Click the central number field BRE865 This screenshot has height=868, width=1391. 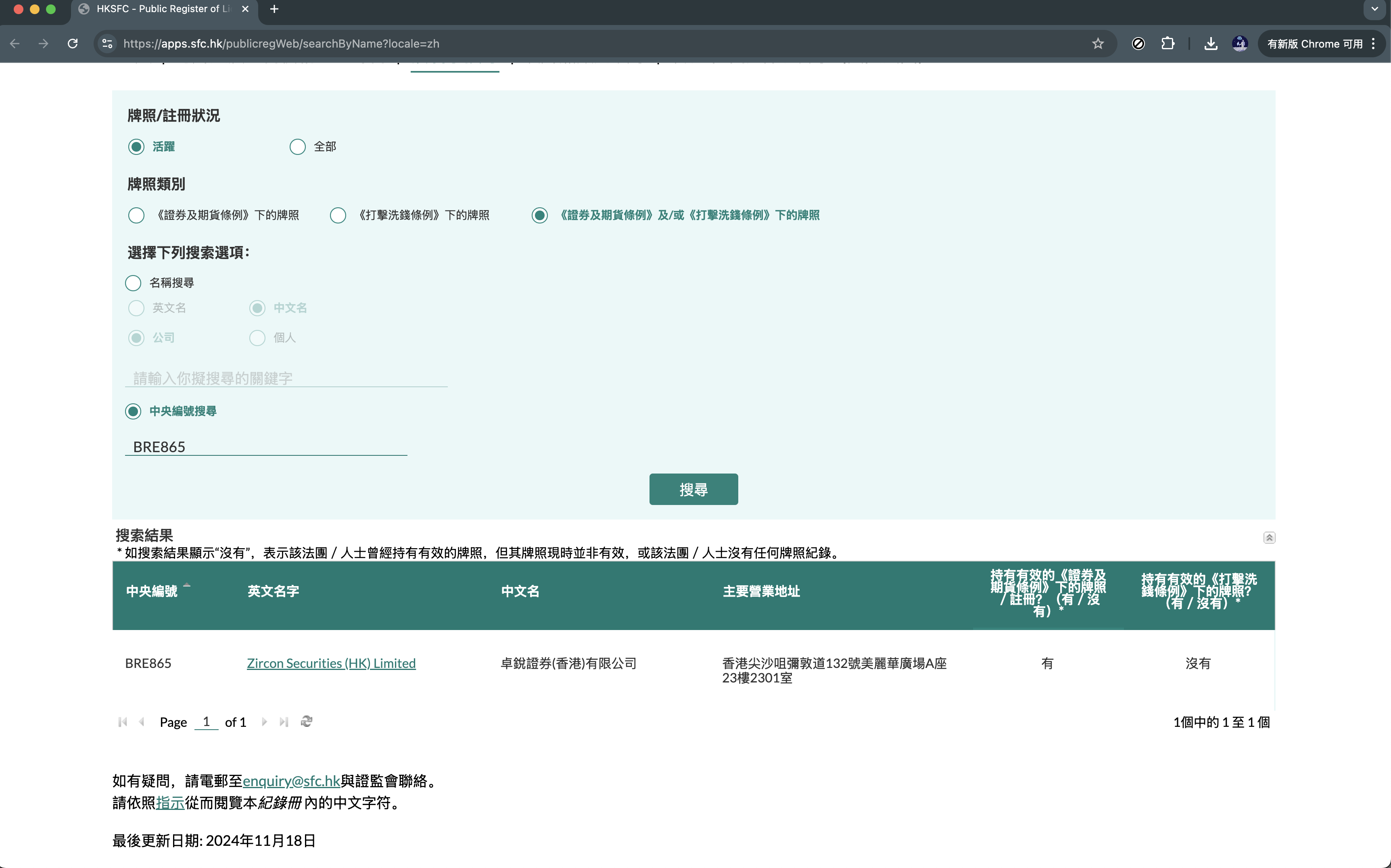point(266,447)
